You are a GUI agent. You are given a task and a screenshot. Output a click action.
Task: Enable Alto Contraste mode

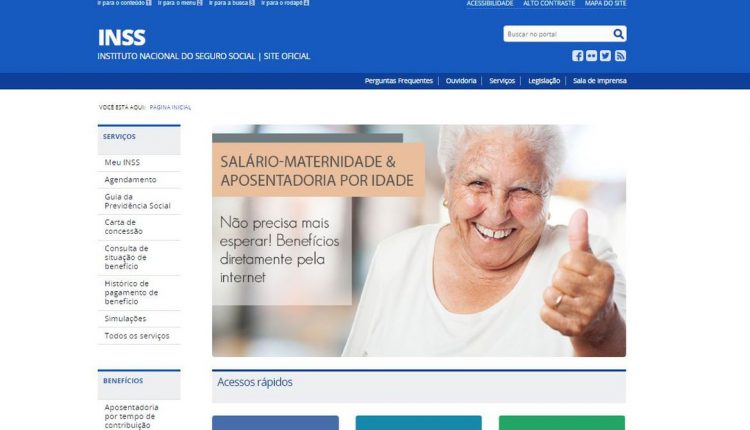pos(549,3)
